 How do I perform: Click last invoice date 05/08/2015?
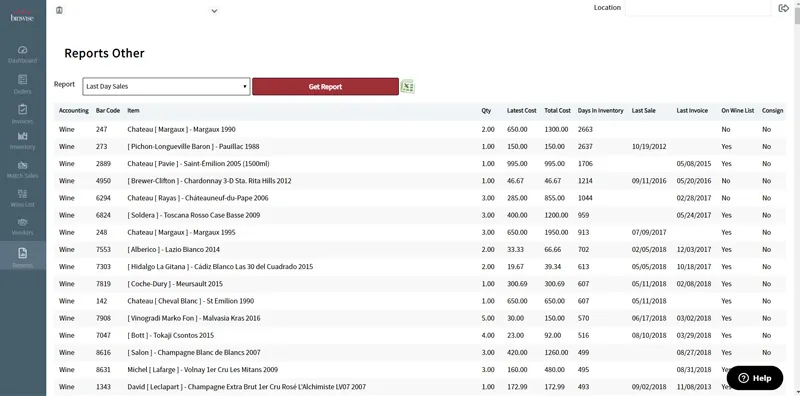[694, 164]
